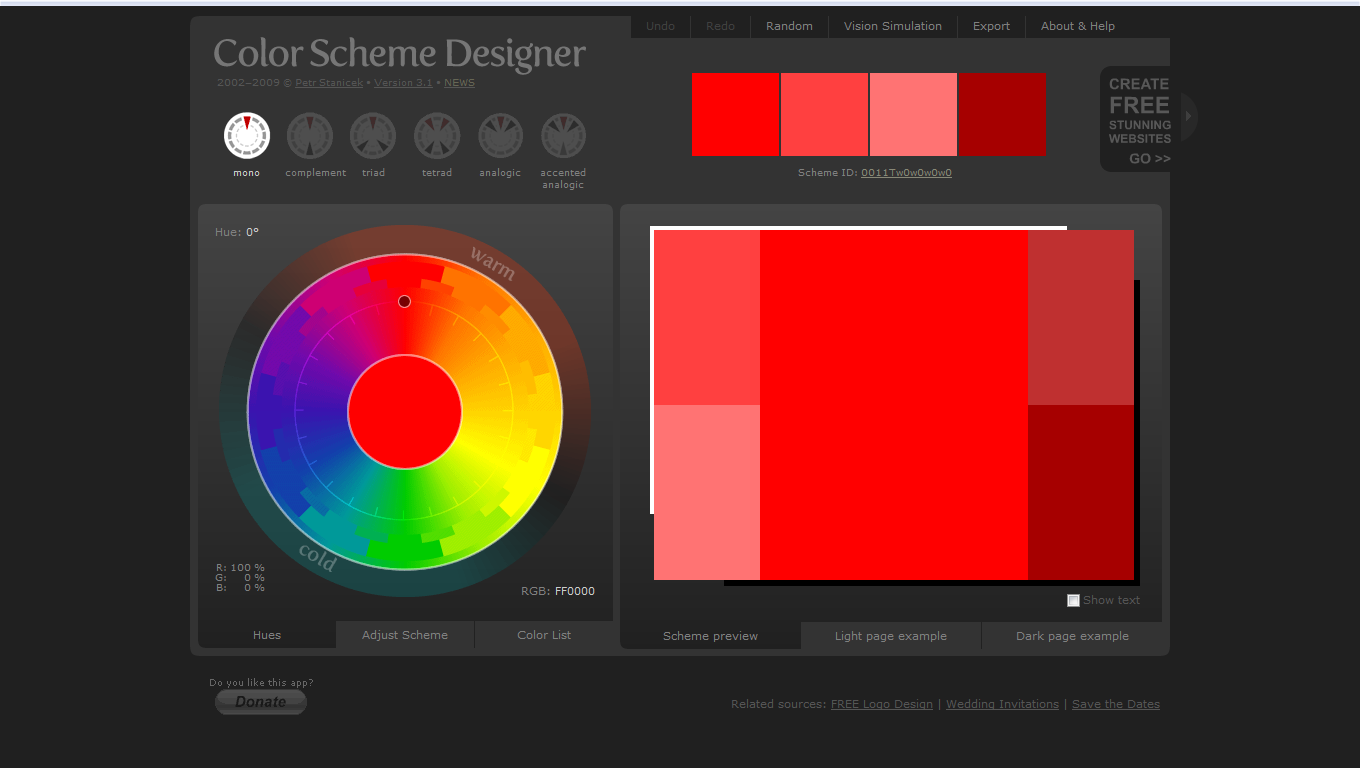
Task: Expand the side ad panel arrow
Action: (1189, 116)
